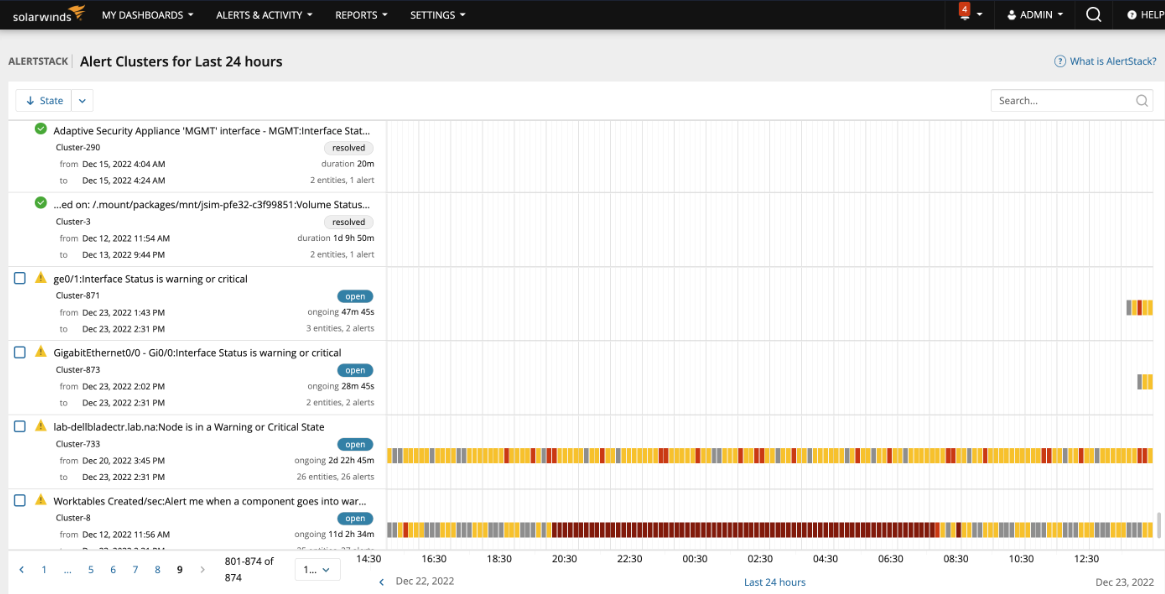Click the Cluster-733 label
This screenshot has width=1165, height=594.
pyautogui.click(x=78, y=444)
